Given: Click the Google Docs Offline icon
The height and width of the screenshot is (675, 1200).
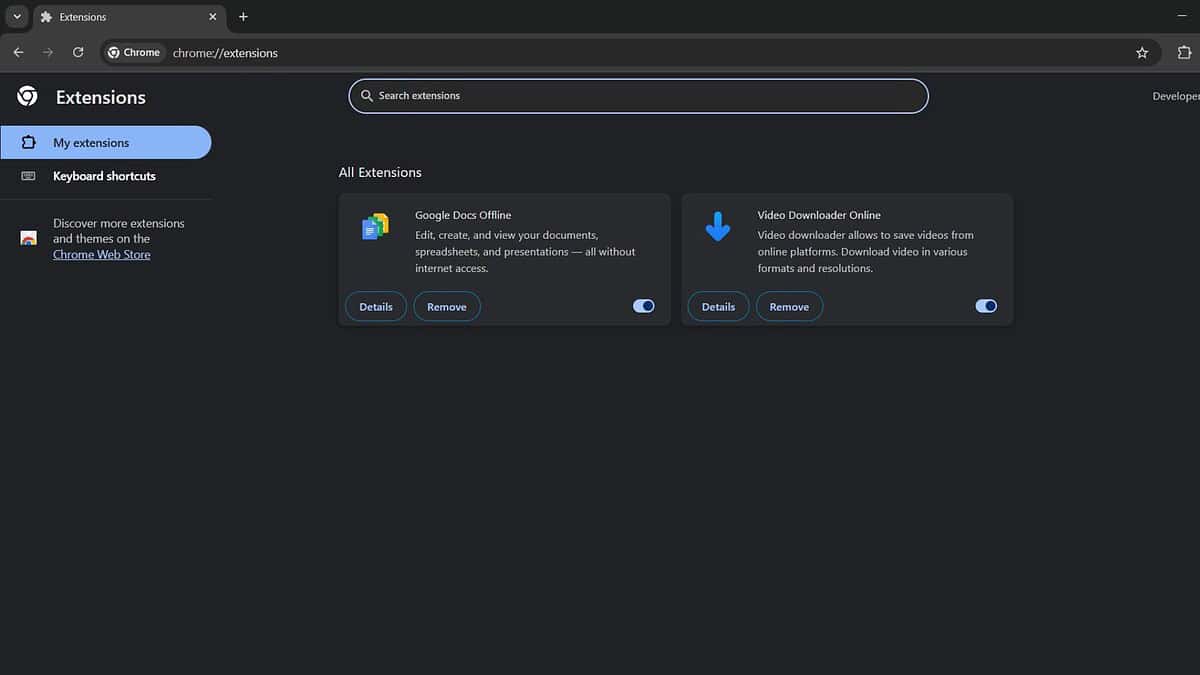Looking at the screenshot, I should [x=375, y=227].
